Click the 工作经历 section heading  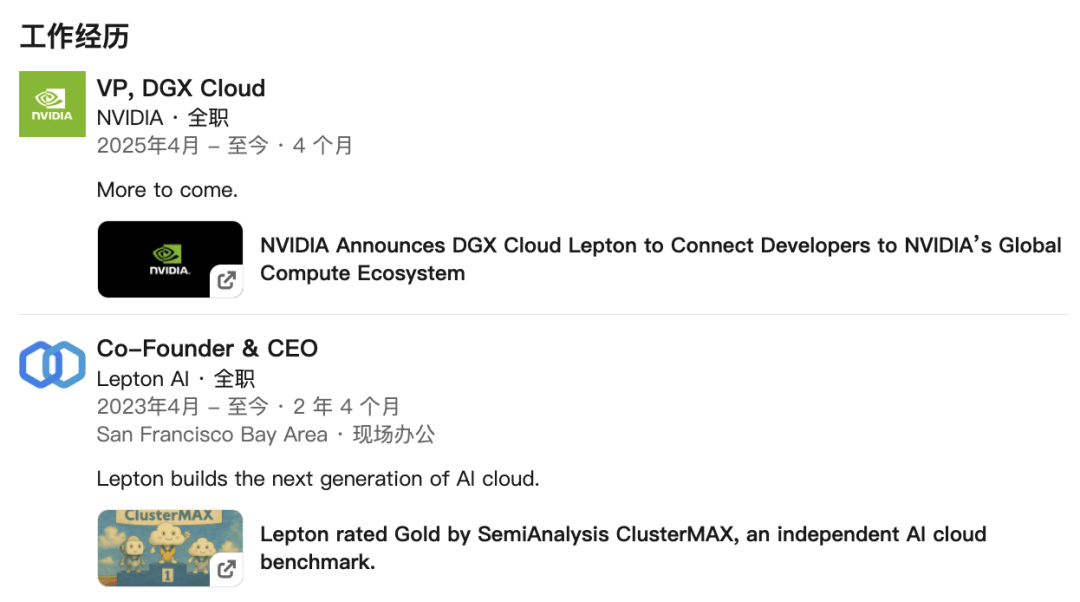tap(74, 37)
